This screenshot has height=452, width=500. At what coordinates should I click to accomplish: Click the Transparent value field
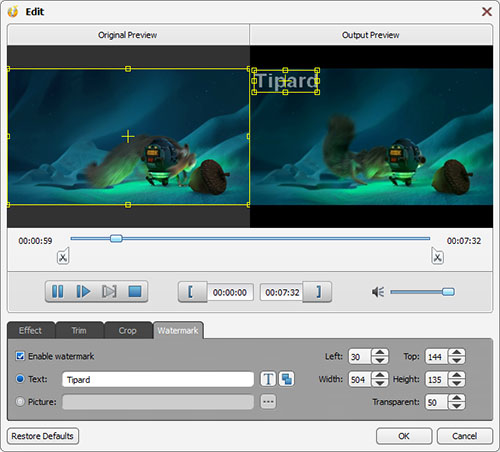click(x=436, y=402)
